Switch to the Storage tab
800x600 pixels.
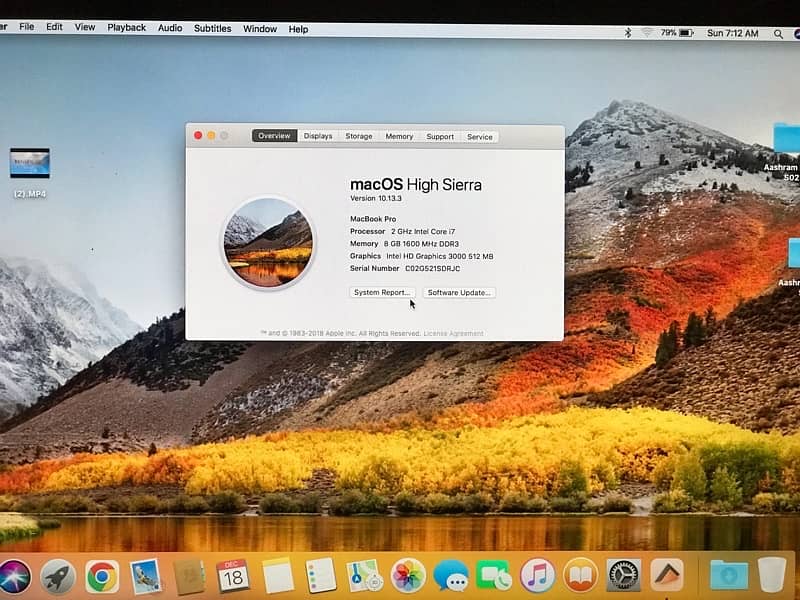(359, 136)
